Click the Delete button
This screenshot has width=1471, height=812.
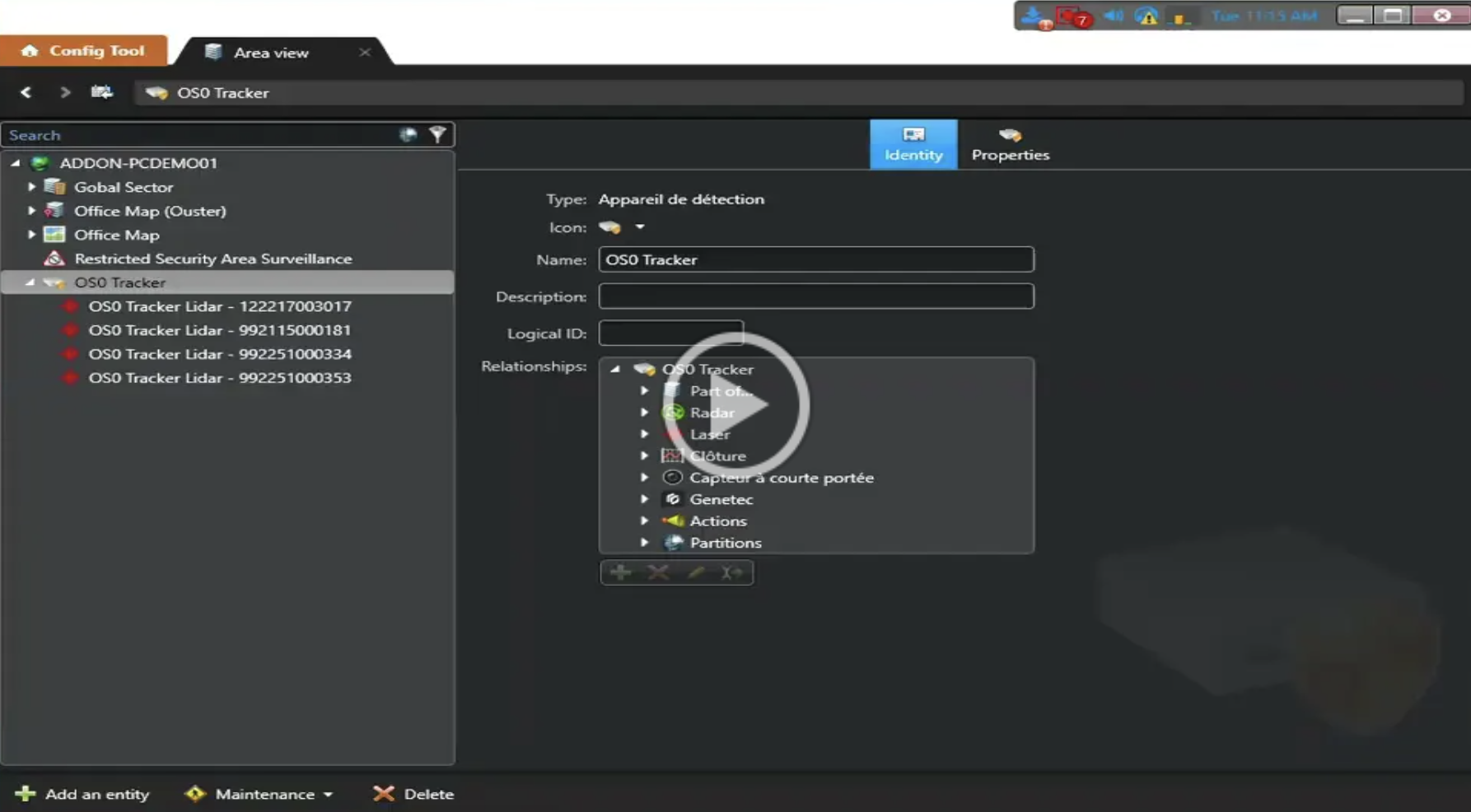click(x=413, y=794)
